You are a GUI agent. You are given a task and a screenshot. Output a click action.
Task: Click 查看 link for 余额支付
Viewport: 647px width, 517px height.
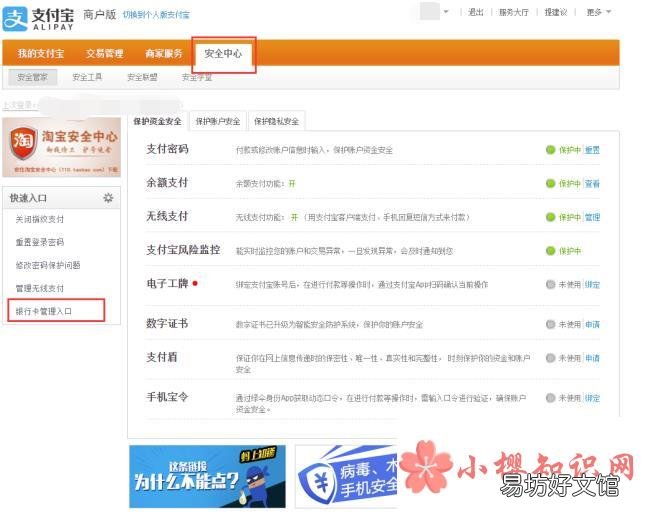592,184
